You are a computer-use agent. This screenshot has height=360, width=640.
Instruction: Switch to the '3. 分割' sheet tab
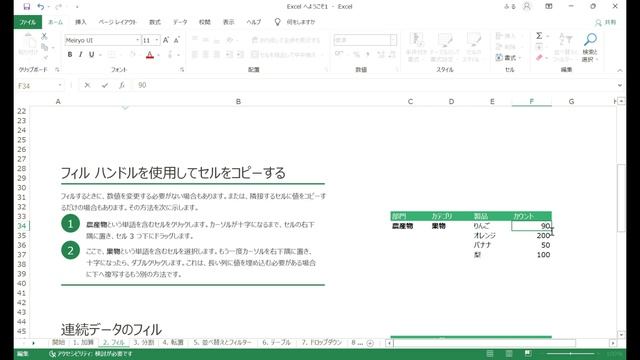point(144,342)
